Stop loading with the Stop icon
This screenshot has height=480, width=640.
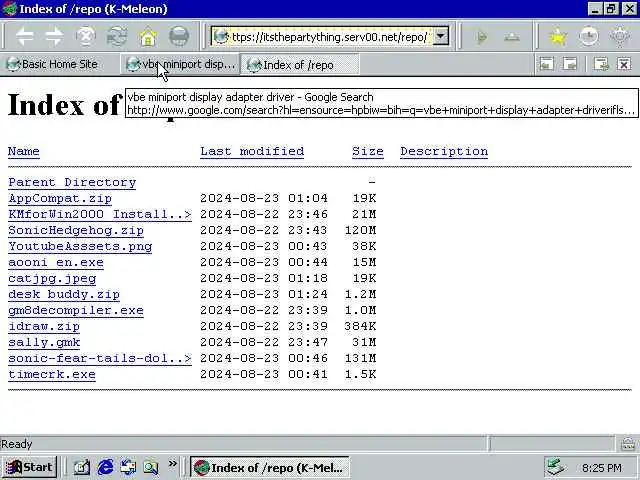(x=86, y=37)
